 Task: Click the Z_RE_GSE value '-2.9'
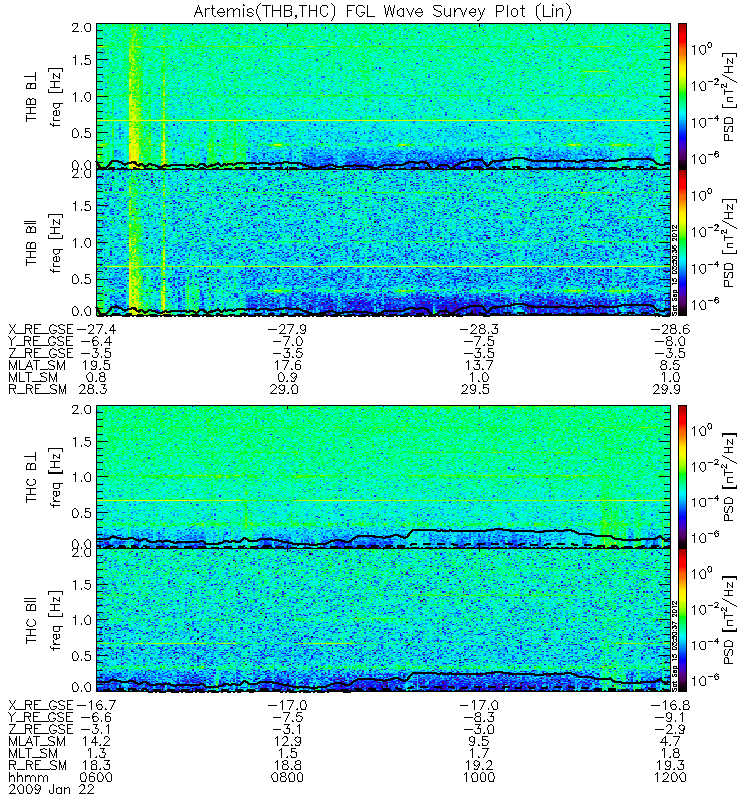670,729
